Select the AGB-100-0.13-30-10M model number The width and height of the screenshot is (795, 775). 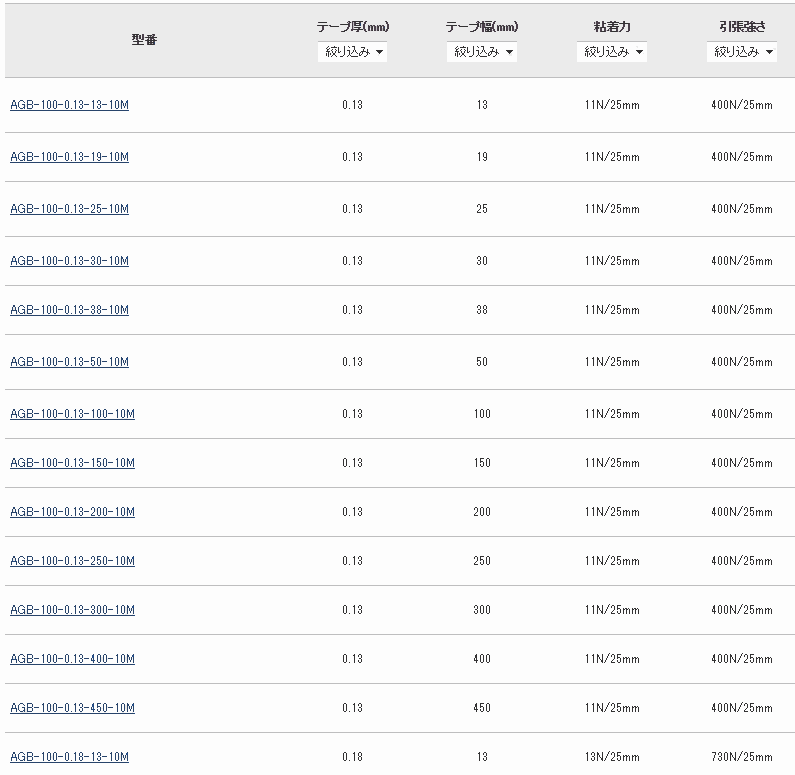point(69,261)
